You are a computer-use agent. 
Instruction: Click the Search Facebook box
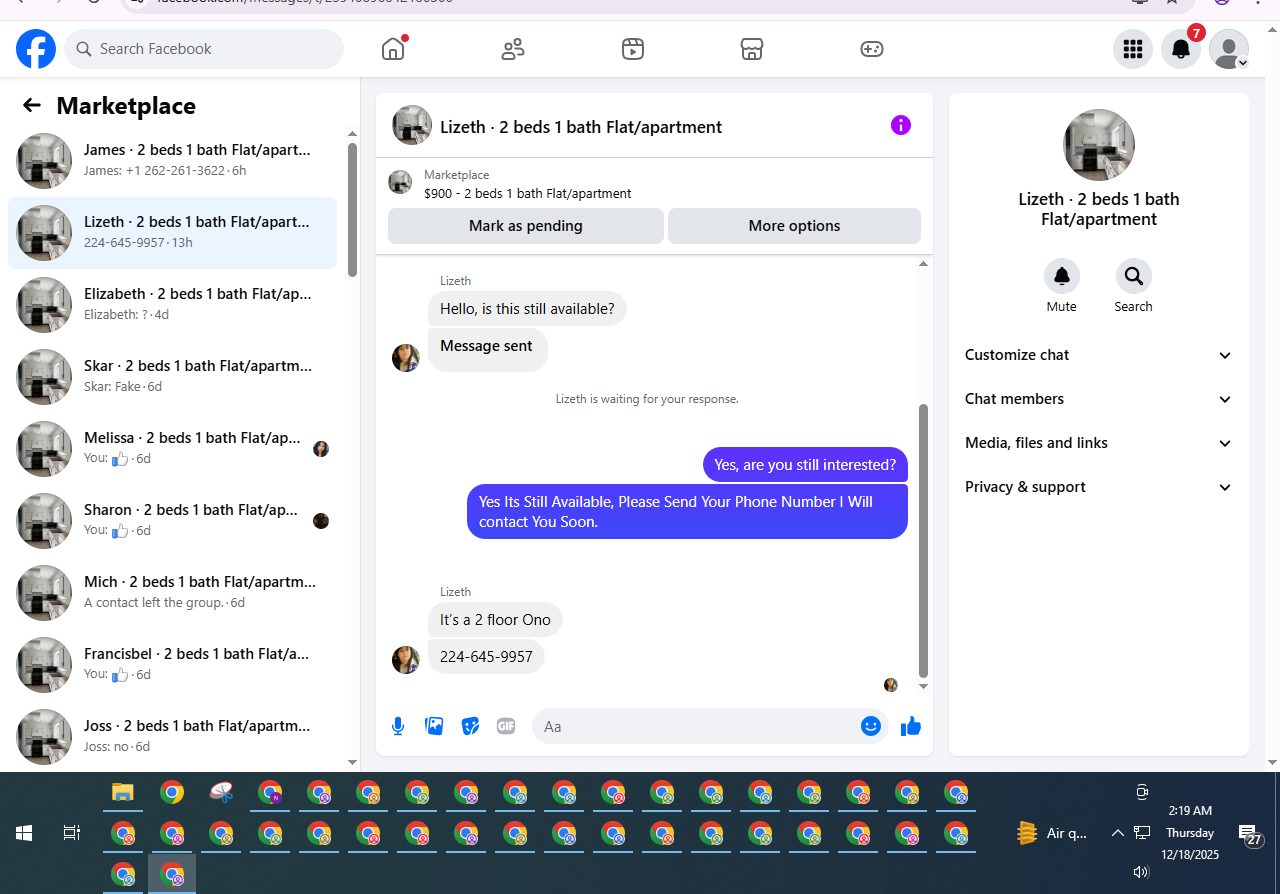[x=204, y=49]
